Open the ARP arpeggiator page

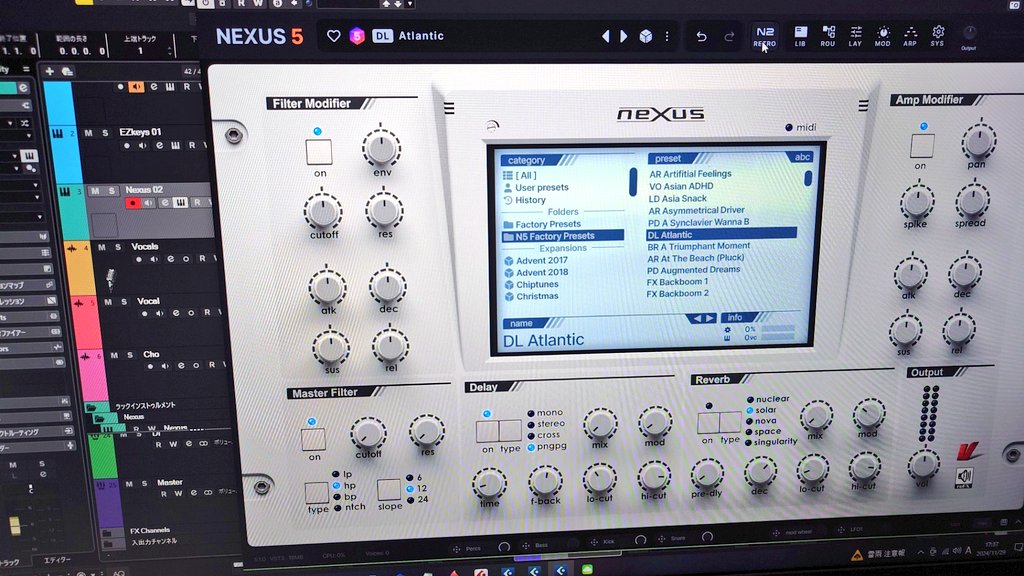[x=910, y=37]
